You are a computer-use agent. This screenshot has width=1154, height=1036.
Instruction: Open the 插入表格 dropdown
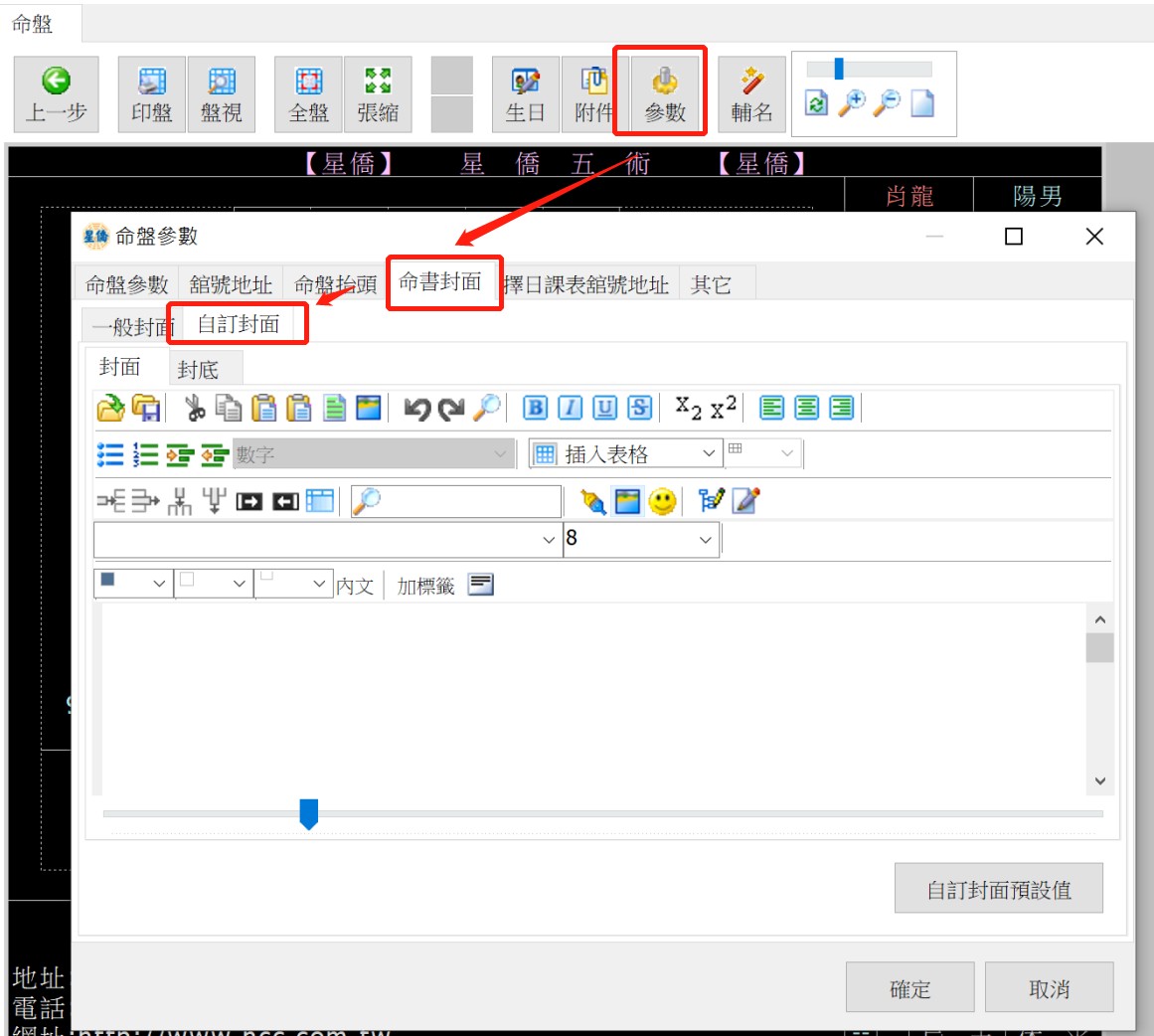708,454
